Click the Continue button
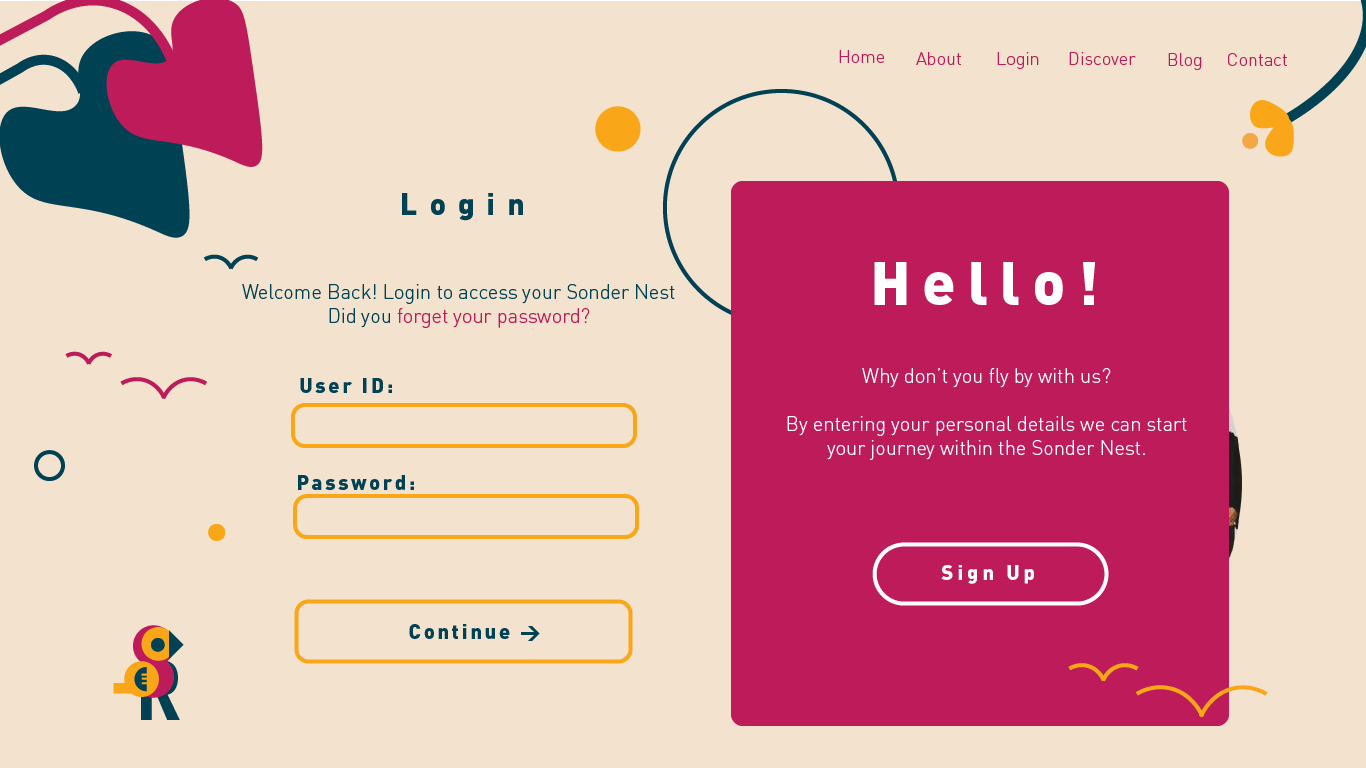This screenshot has height=768, width=1366. (463, 631)
